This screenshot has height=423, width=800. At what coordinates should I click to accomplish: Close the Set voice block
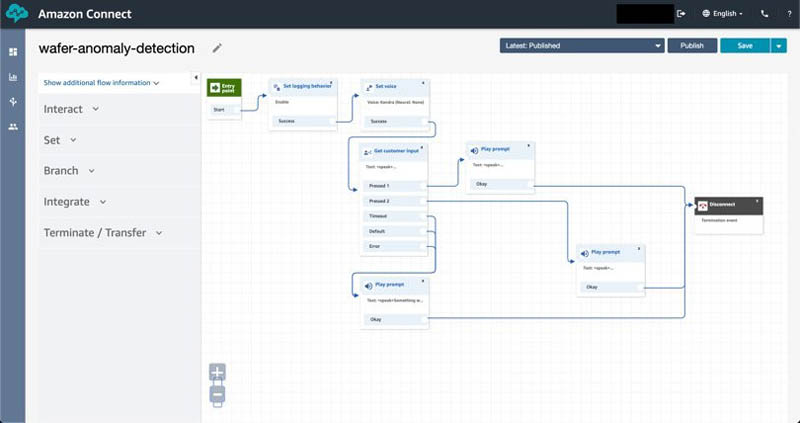coord(423,83)
